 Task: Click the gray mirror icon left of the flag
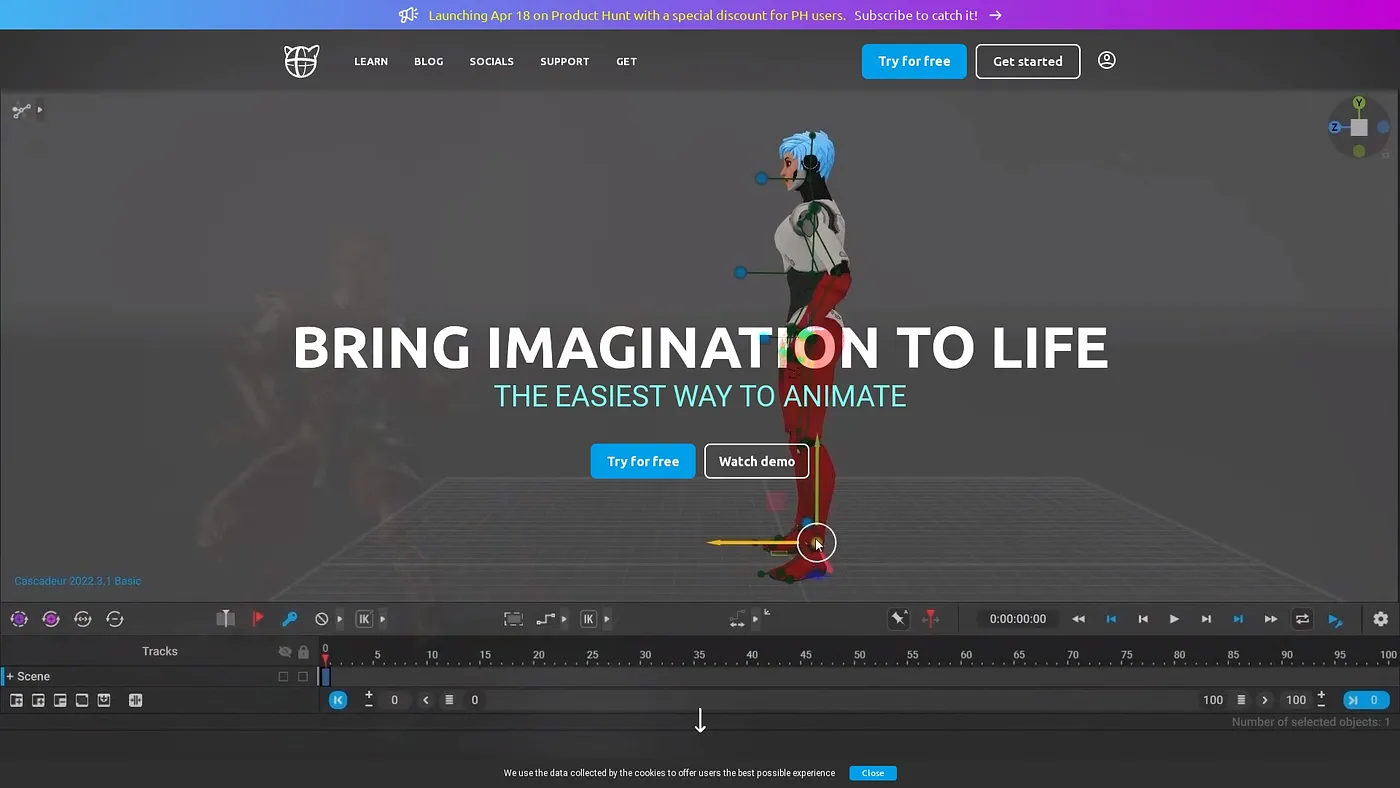tap(226, 619)
